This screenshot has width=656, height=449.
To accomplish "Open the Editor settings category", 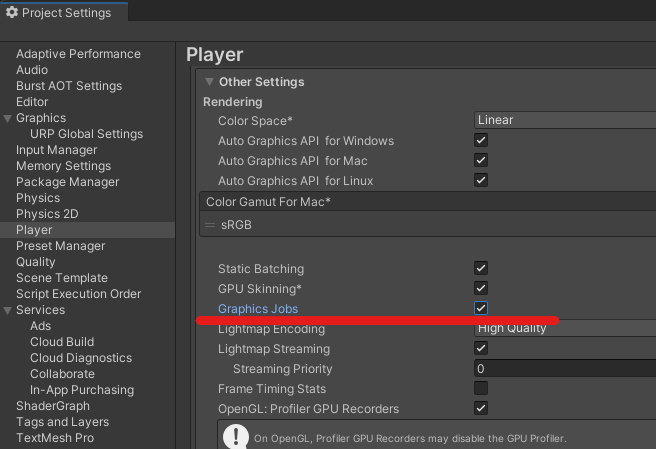I will pyautogui.click(x=32, y=102).
